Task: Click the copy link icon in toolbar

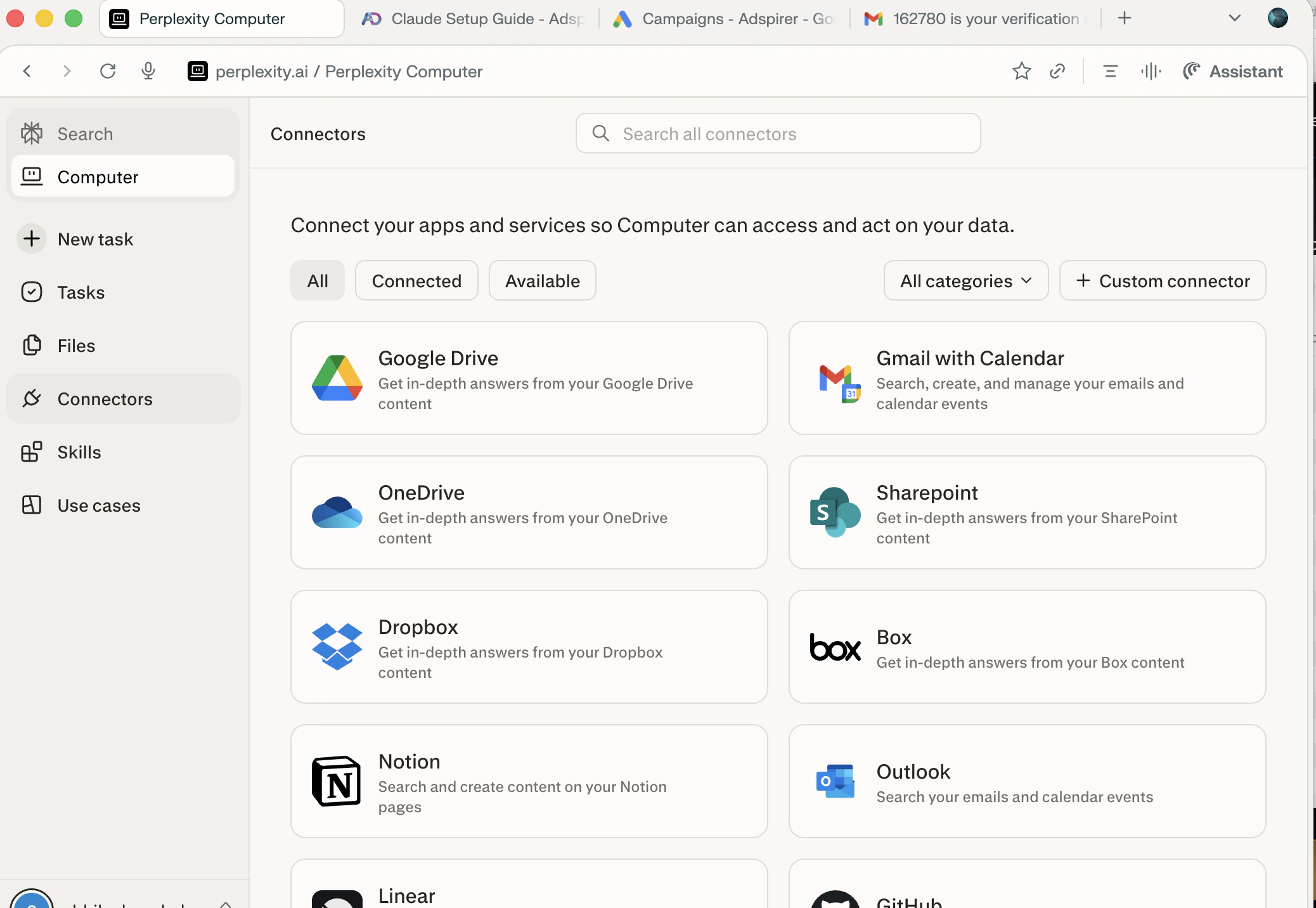Action: click(1057, 71)
